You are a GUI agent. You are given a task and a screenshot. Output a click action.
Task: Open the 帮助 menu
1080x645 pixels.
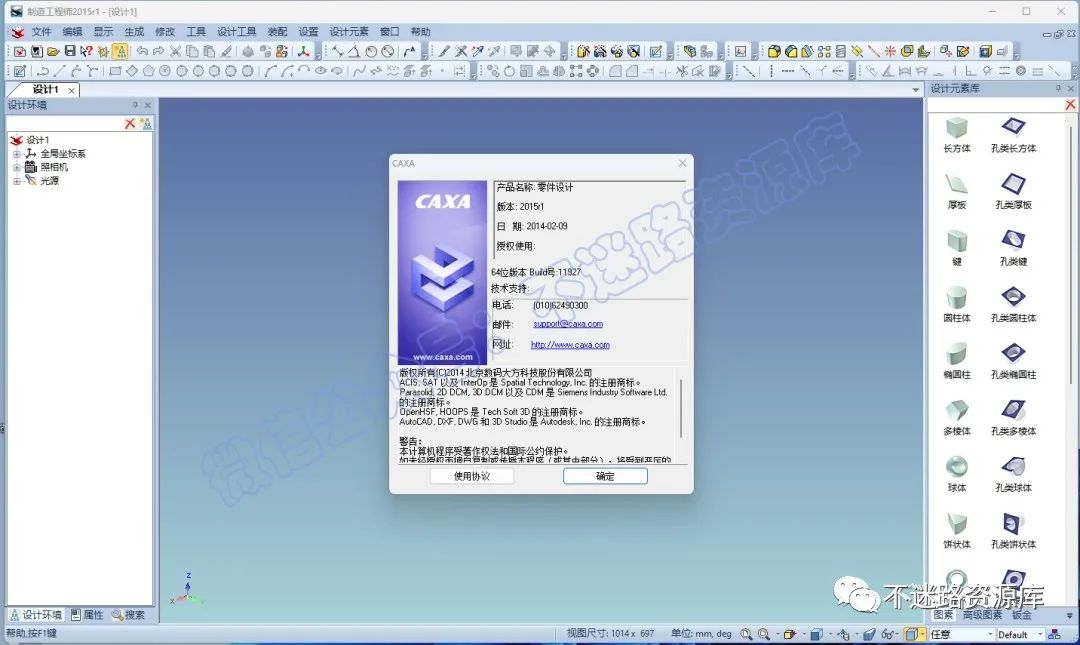coord(420,32)
